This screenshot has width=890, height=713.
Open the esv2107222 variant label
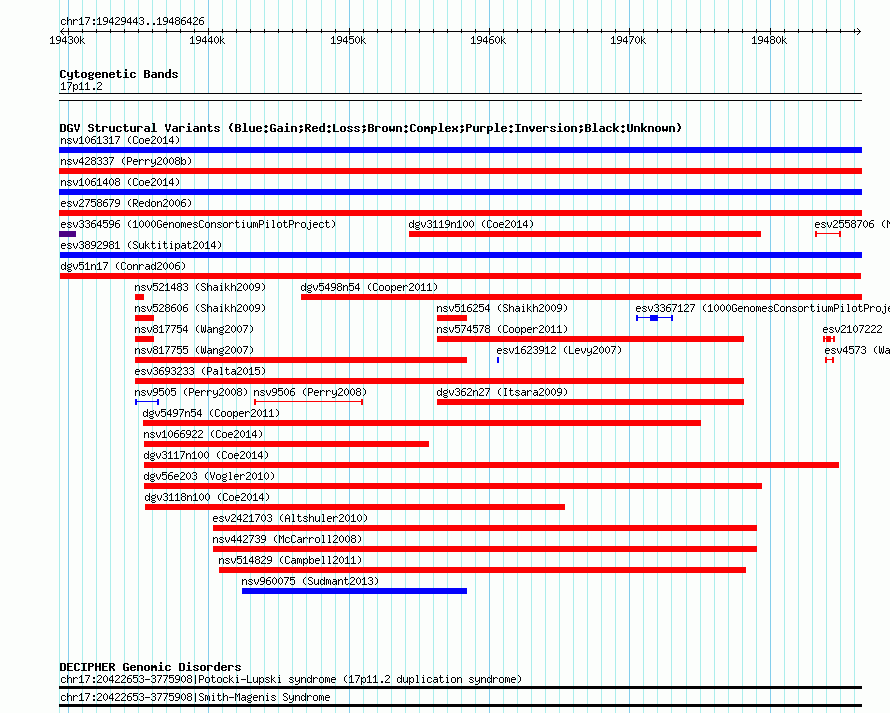[x=853, y=329]
